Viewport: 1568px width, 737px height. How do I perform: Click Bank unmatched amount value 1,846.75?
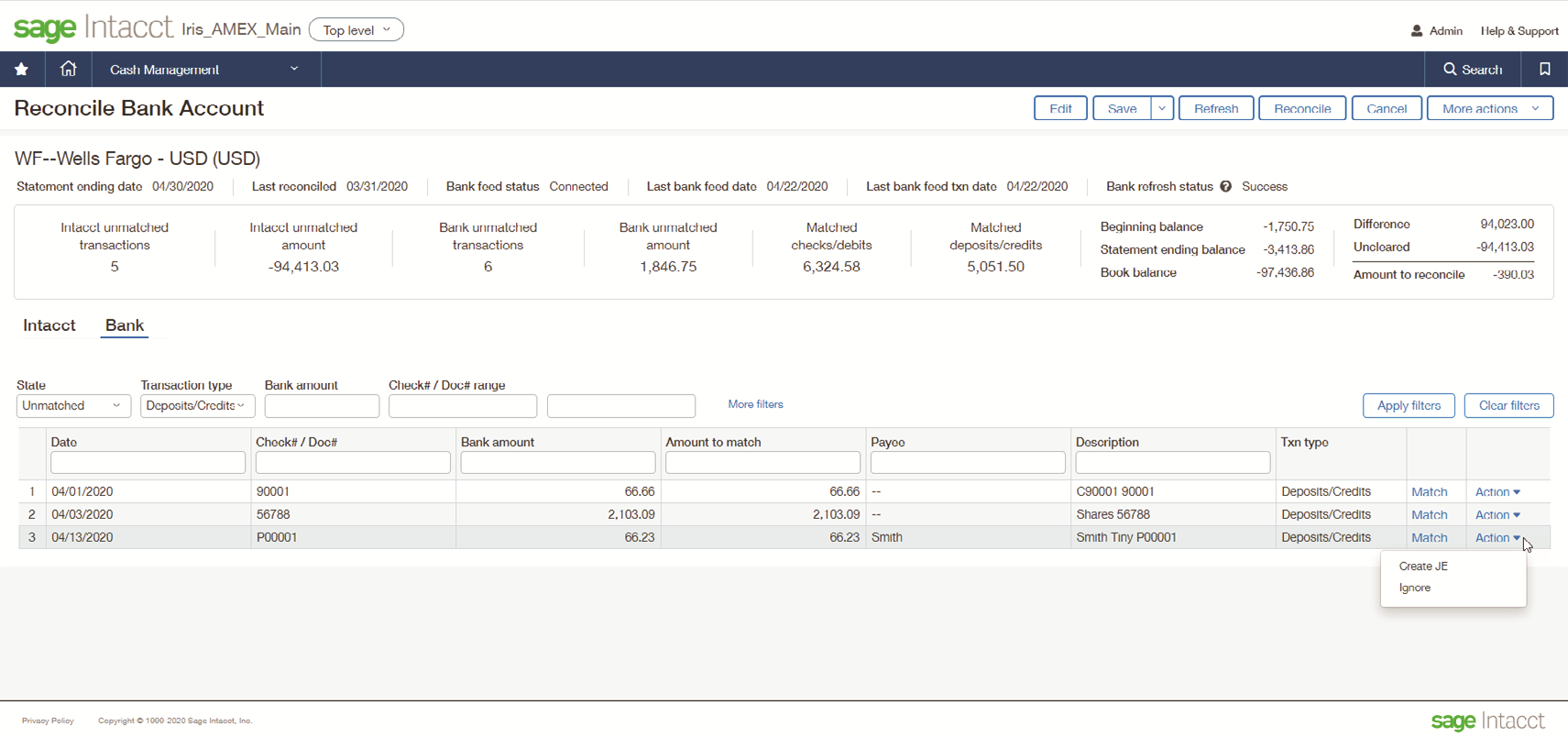tap(668, 267)
